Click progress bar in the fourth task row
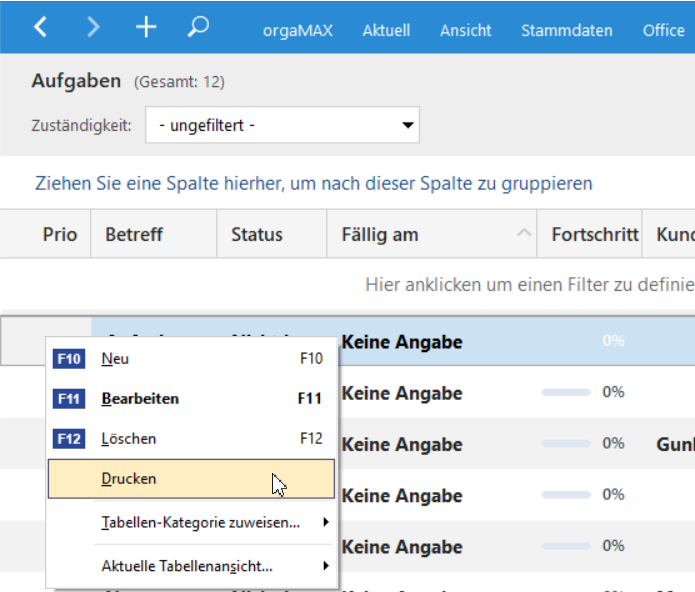 pyautogui.click(x=566, y=495)
